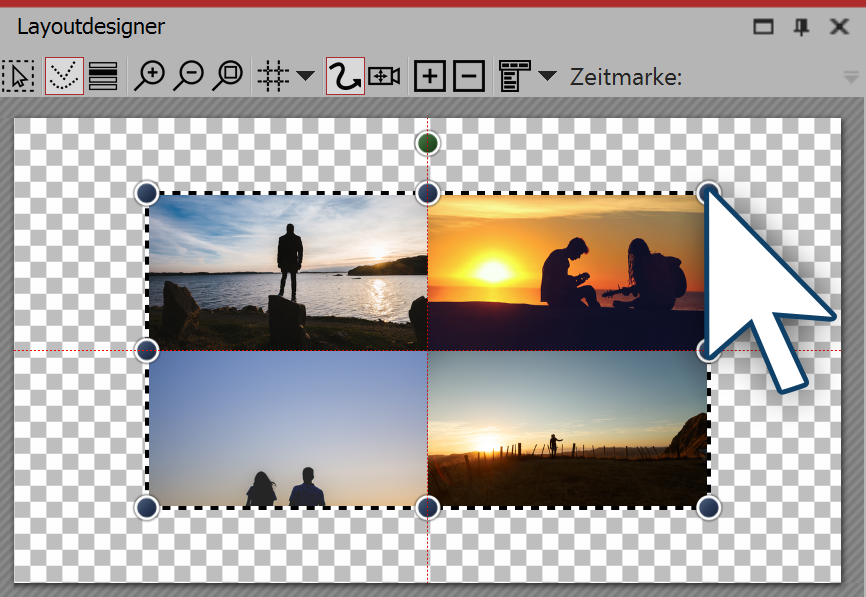Viewport: 866px width, 597px height.
Task: Click the alignment tool icon
Action: click(513, 76)
